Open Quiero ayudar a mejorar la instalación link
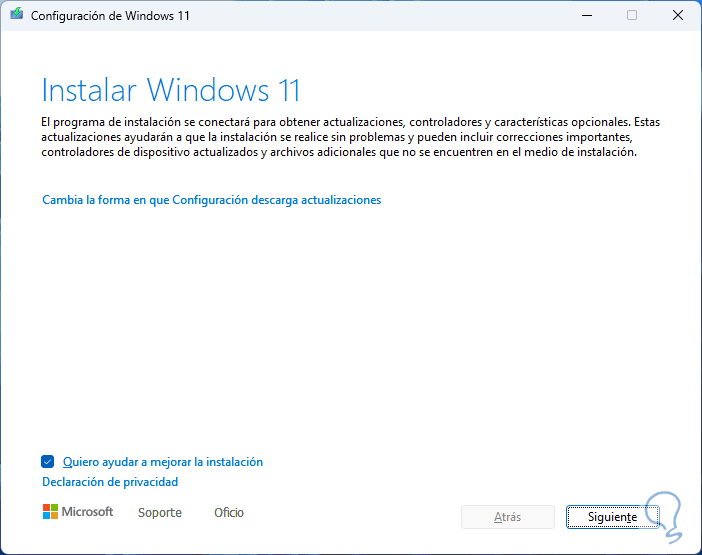This screenshot has width=702, height=555. pyautogui.click(x=163, y=462)
